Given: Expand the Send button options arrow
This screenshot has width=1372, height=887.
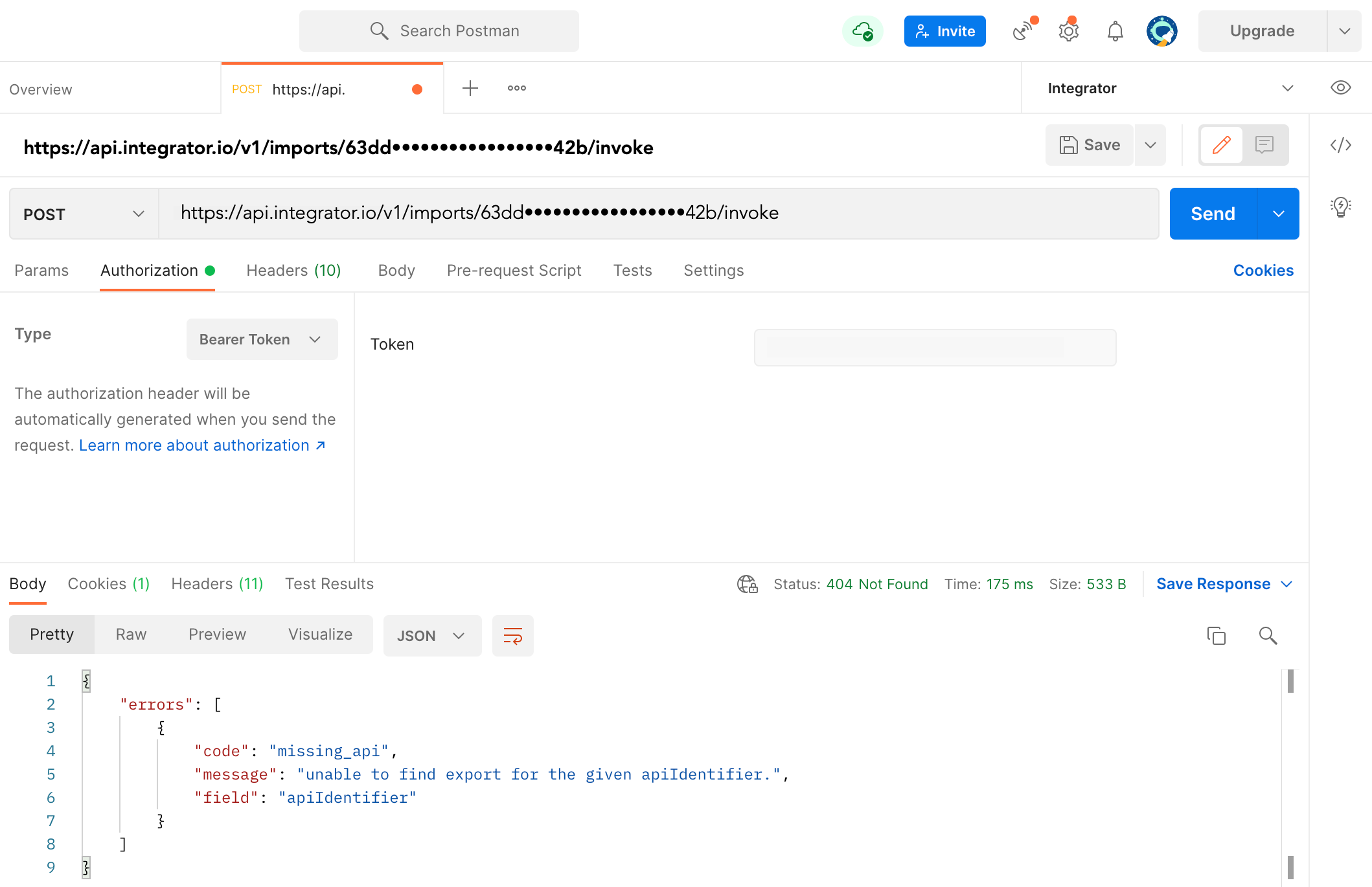Looking at the screenshot, I should click(1279, 214).
